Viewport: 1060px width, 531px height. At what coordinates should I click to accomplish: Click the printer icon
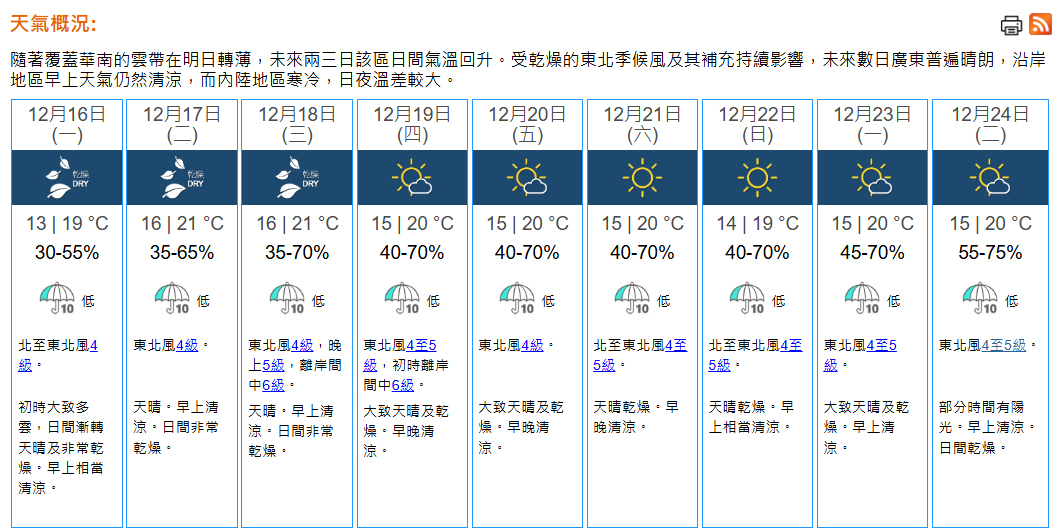point(1011,25)
